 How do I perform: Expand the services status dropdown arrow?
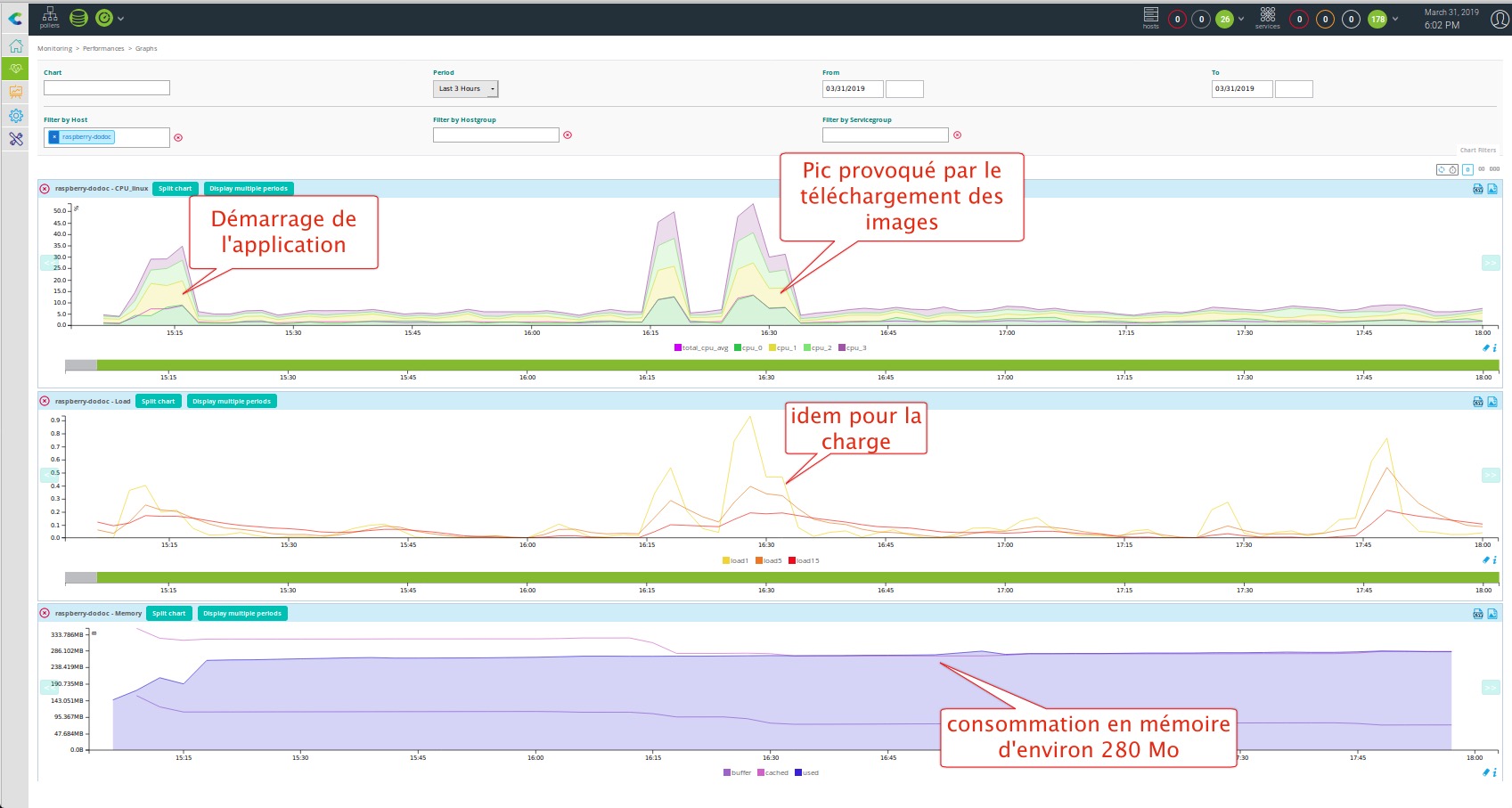point(1395,19)
